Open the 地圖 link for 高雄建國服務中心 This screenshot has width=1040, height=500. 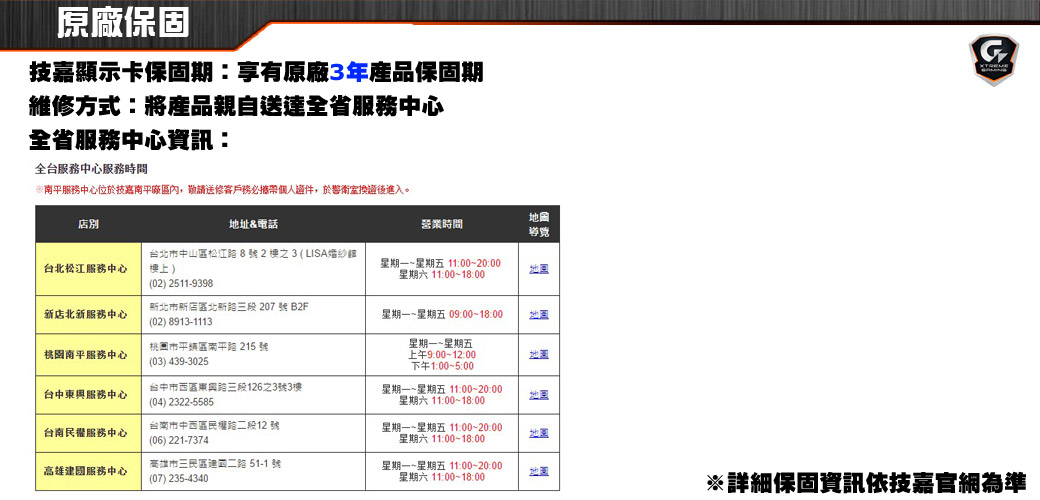pyautogui.click(x=539, y=471)
